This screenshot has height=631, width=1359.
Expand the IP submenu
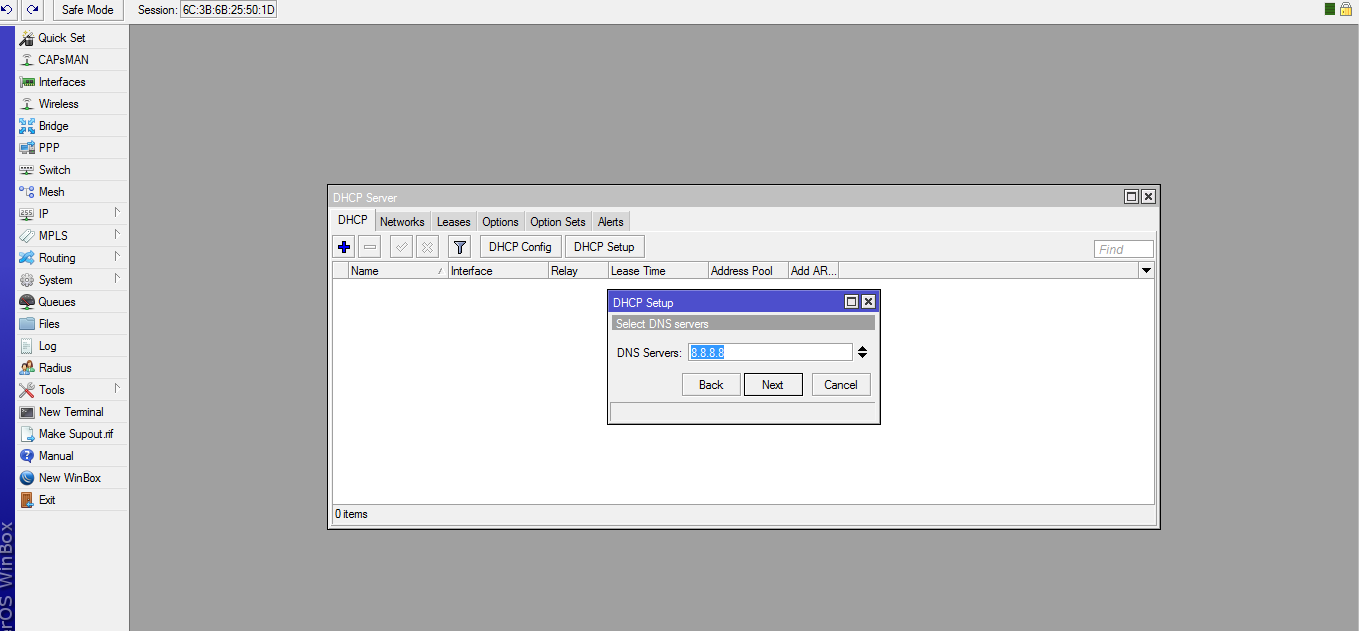[72, 214]
